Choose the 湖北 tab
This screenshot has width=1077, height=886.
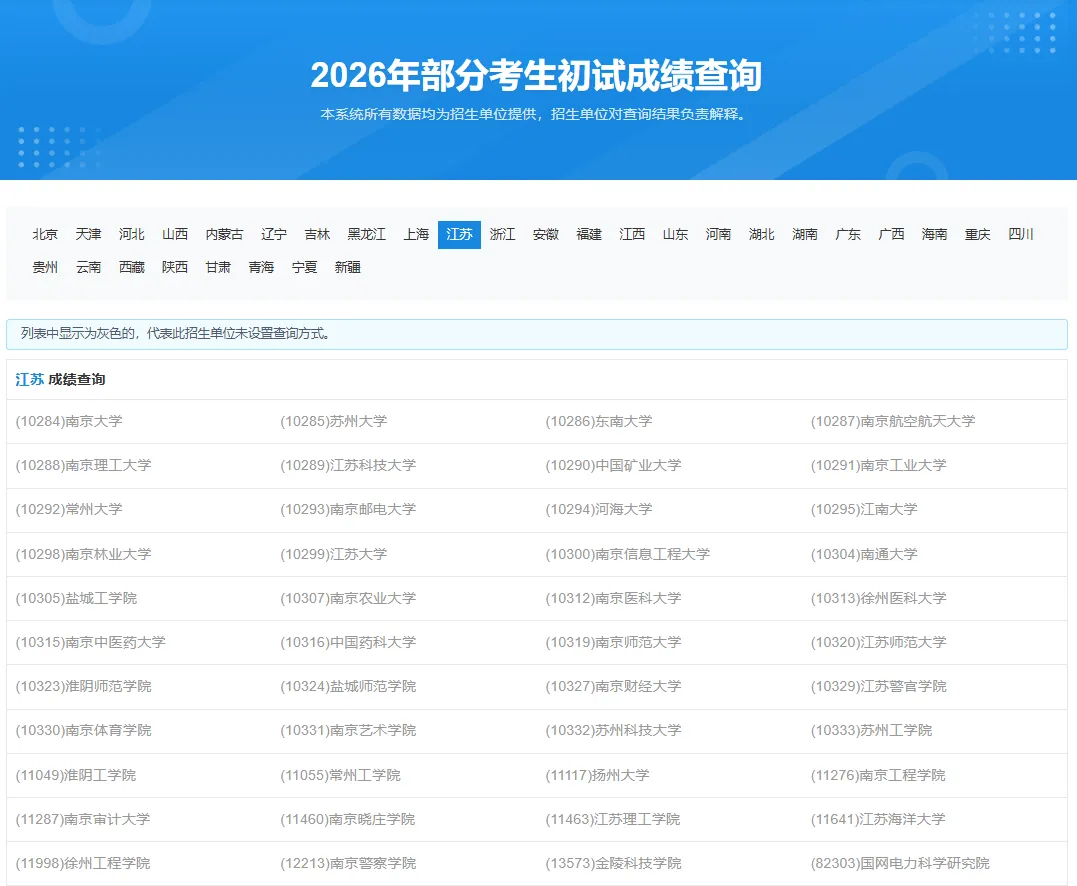(762, 234)
